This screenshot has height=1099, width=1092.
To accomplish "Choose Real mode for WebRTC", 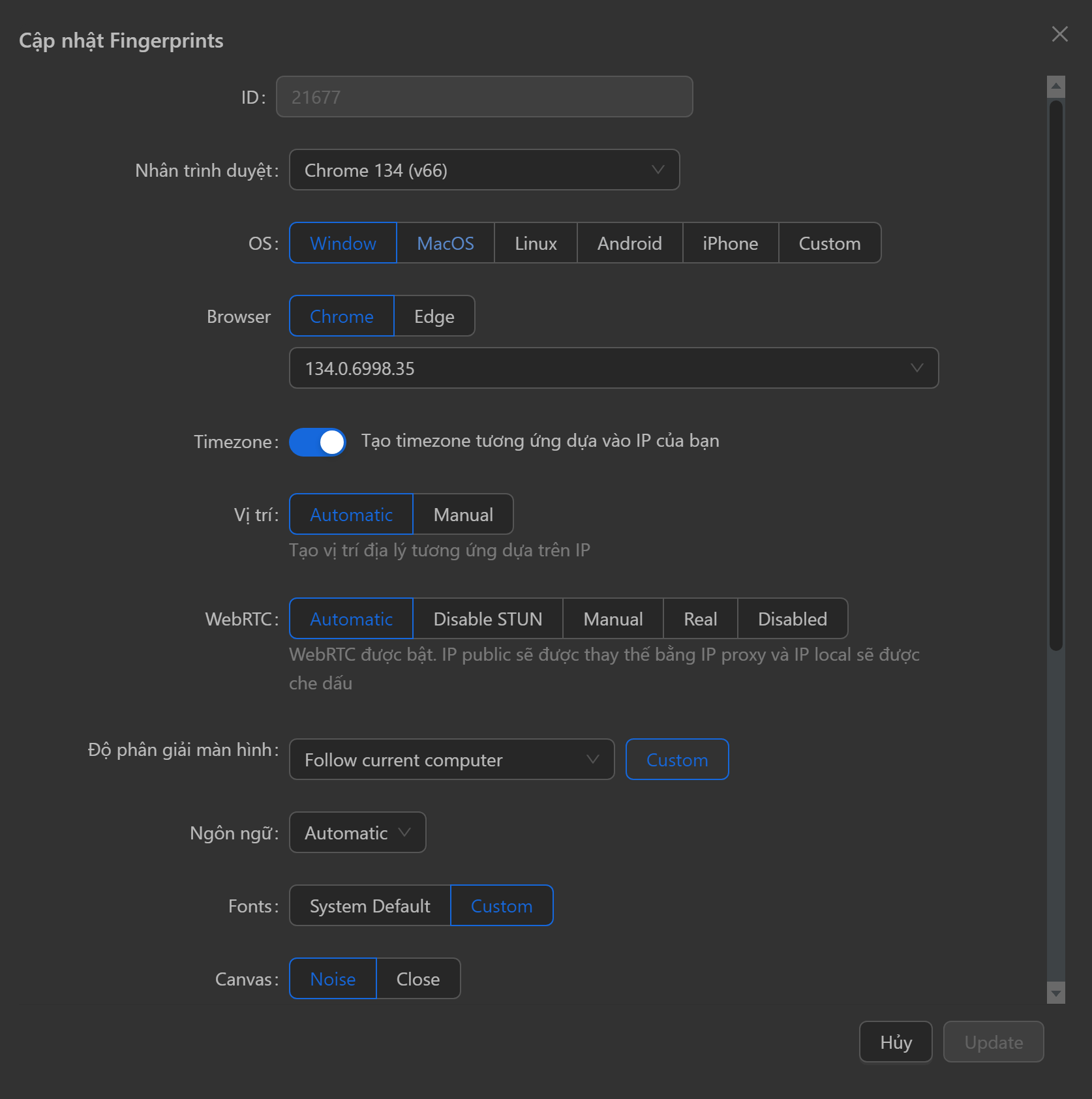I will [699, 618].
